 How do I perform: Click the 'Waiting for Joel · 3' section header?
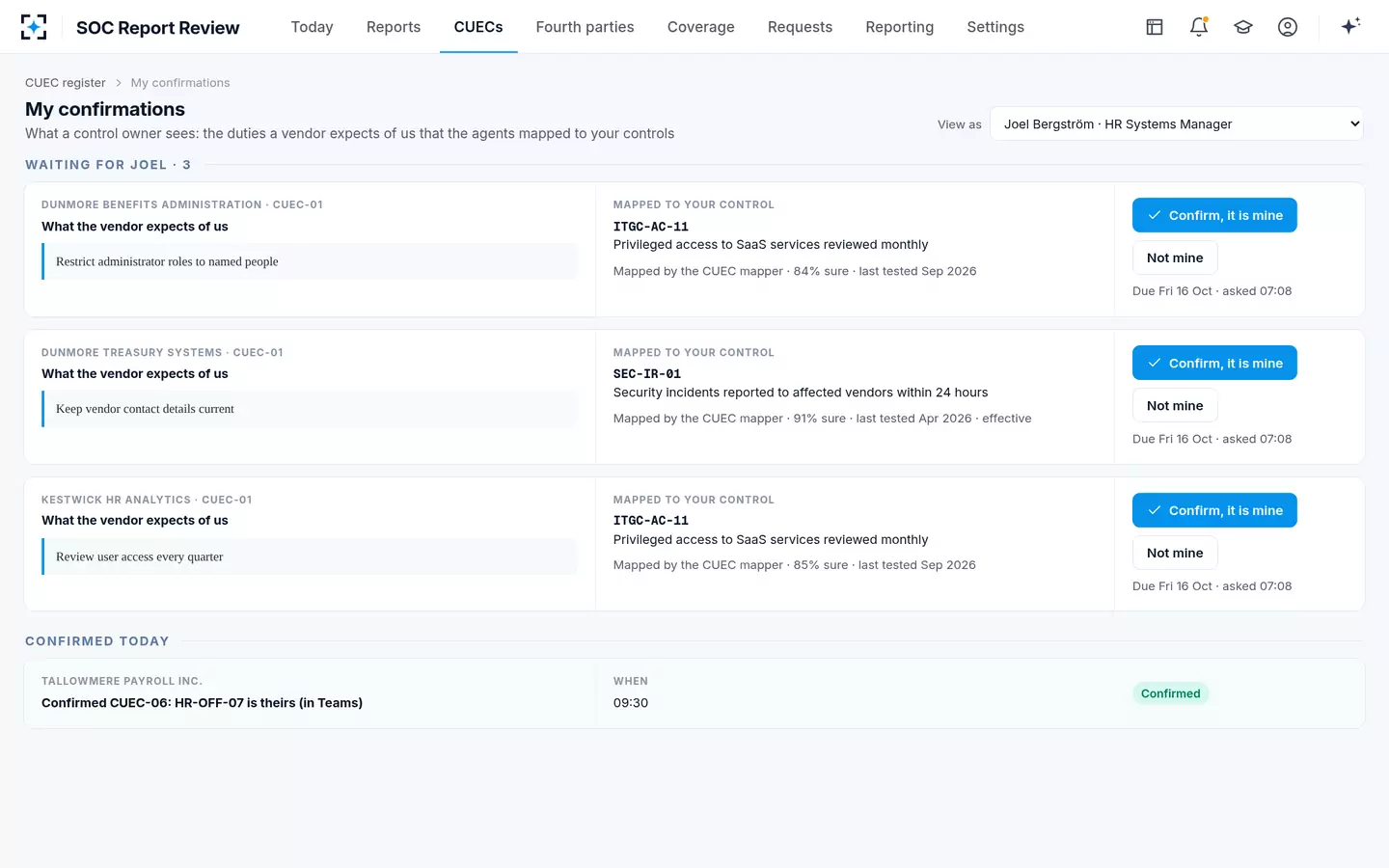pos(108,165)
